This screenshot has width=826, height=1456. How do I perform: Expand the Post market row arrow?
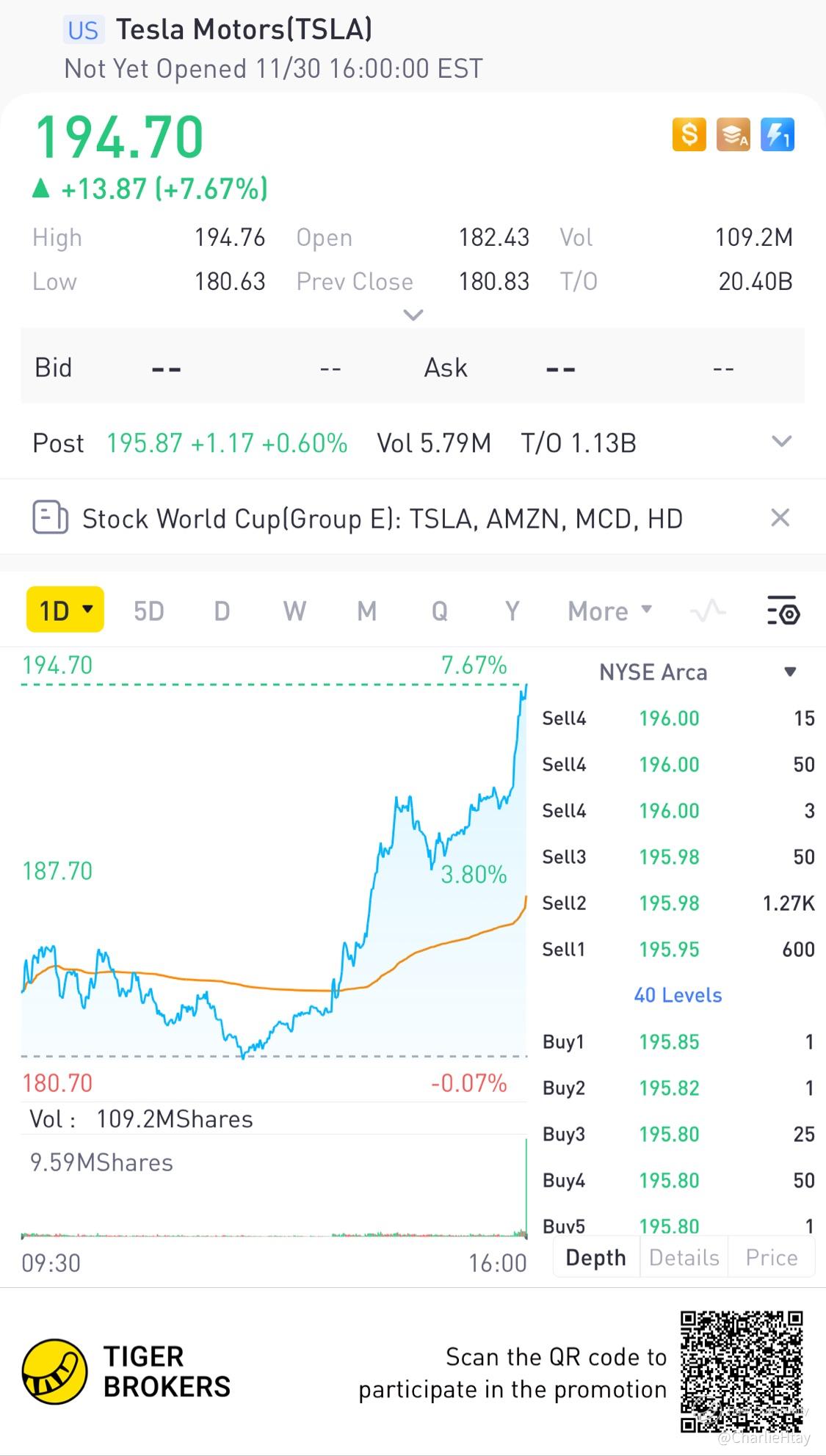click(x=781, y=442)
